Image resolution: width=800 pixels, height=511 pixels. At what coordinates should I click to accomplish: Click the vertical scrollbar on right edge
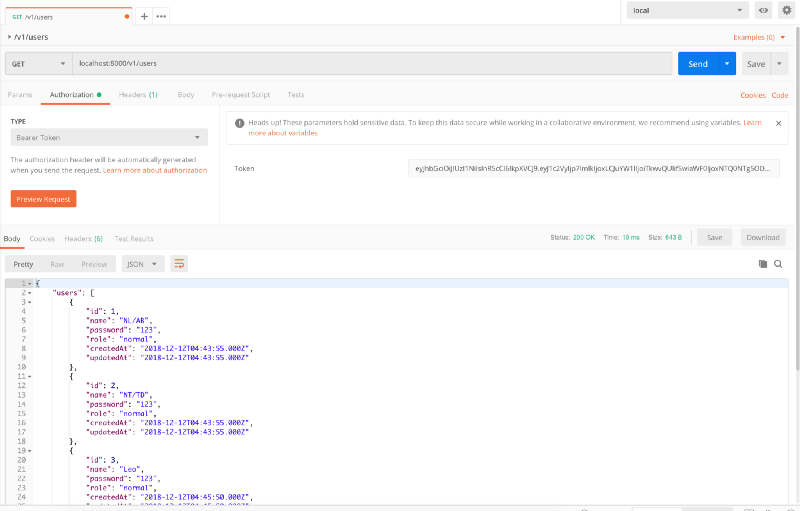tap(797, 199)
